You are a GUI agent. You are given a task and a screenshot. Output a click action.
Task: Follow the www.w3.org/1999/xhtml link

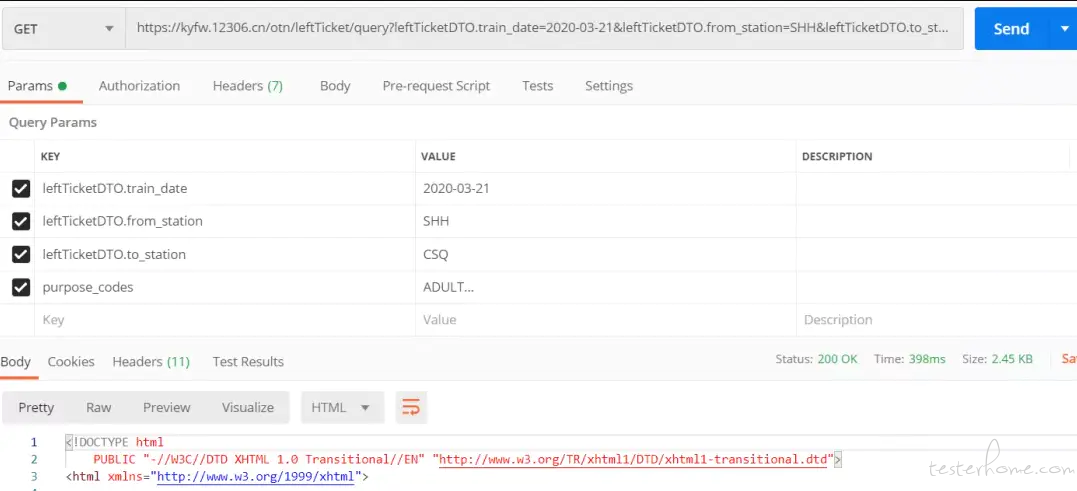tap(256, 476)
